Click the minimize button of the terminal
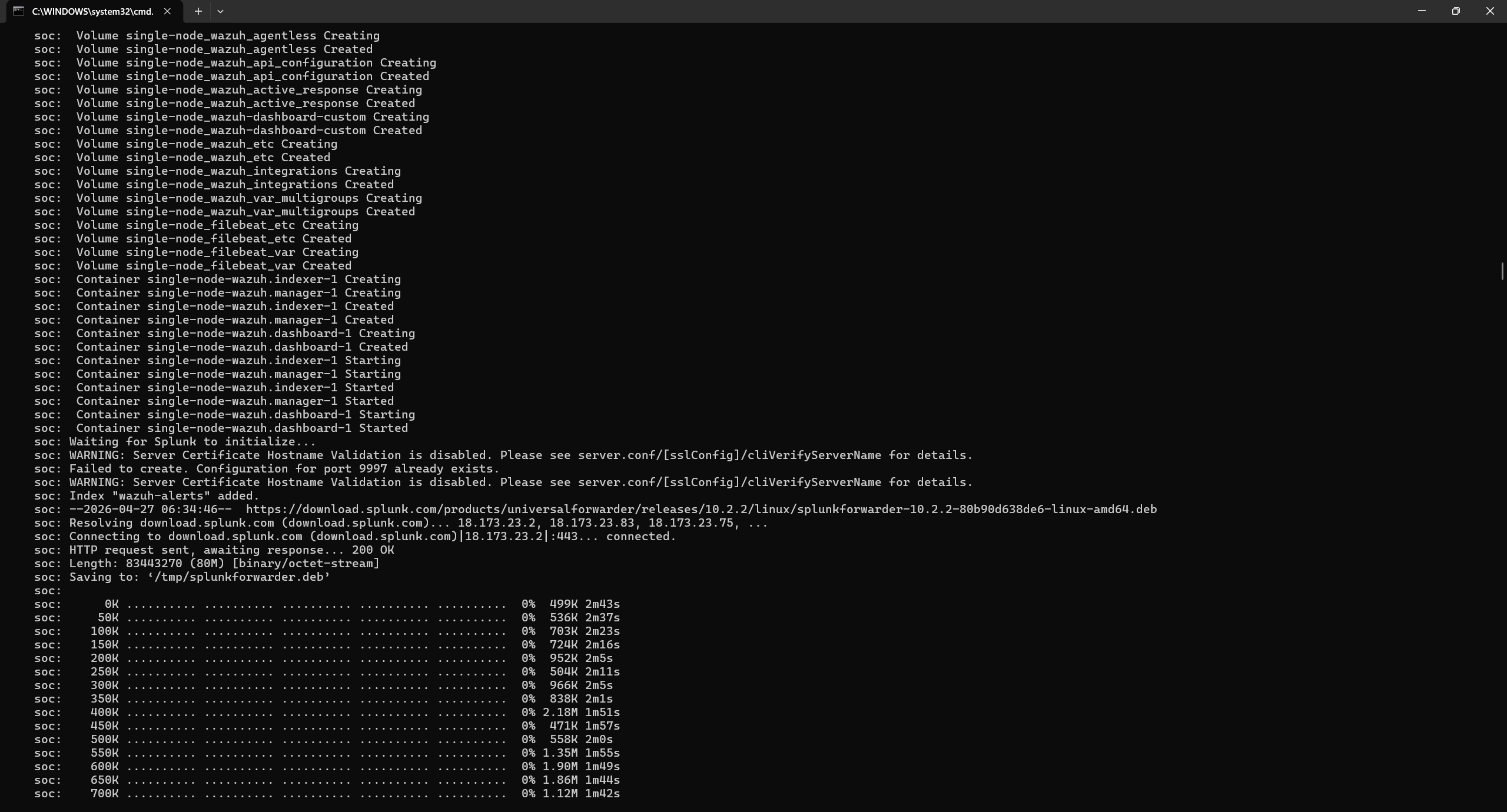The image size is (1507, 812). 1420,11
